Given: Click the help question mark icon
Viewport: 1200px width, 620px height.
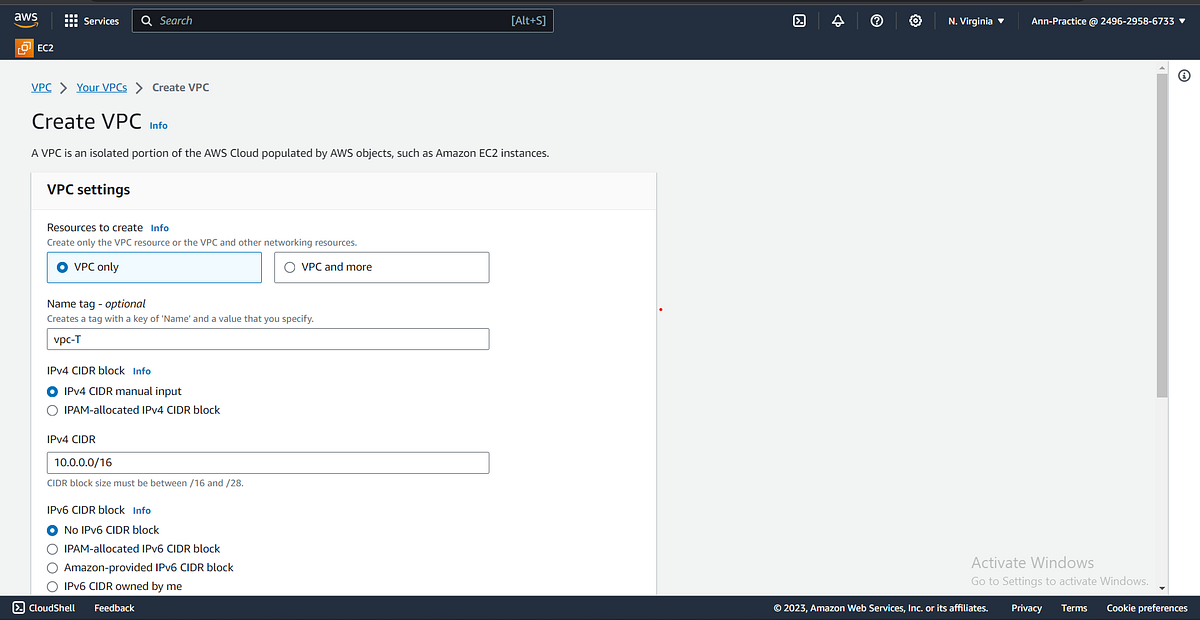Looking at the screenshot, I should [876, 20].
